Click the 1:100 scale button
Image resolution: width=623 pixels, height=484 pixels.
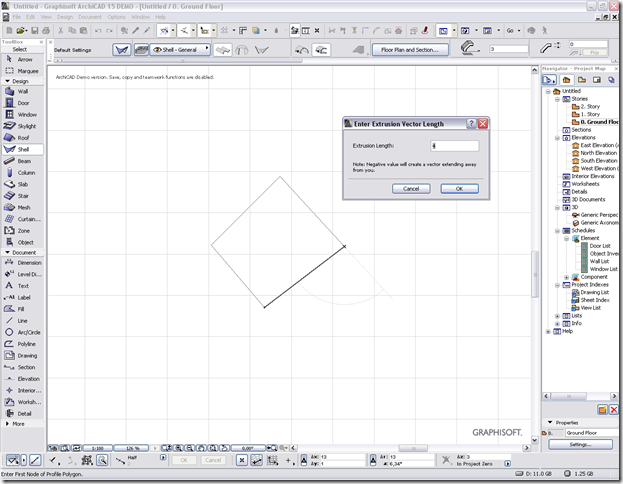[x=98, y=448]
